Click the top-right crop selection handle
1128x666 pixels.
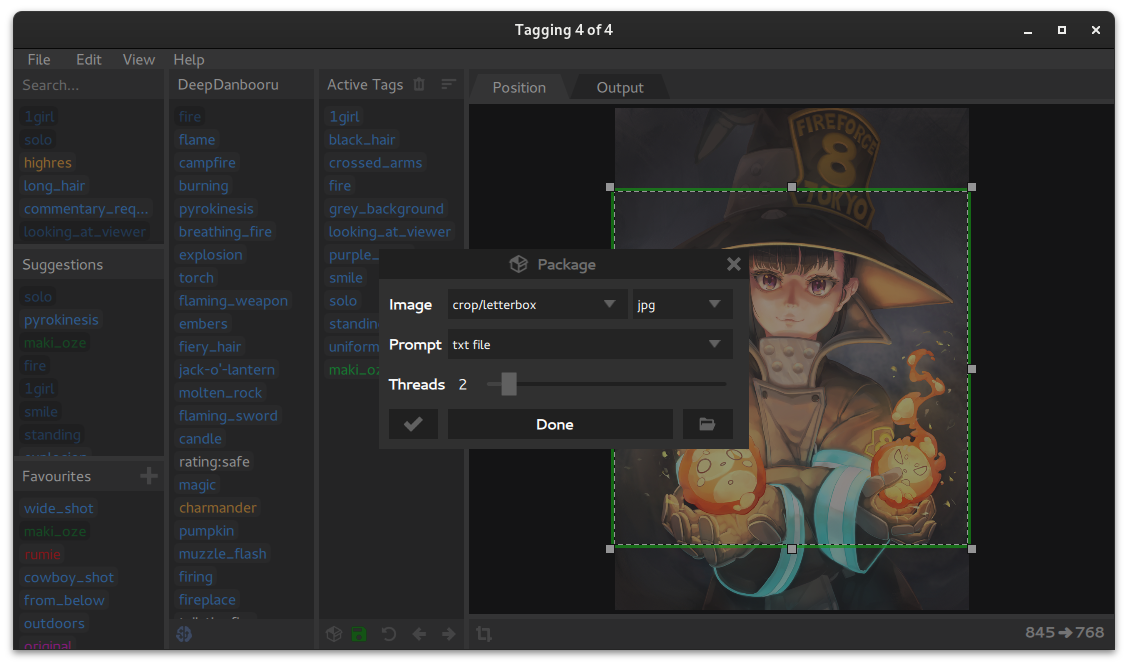click(x=972, y=187)
